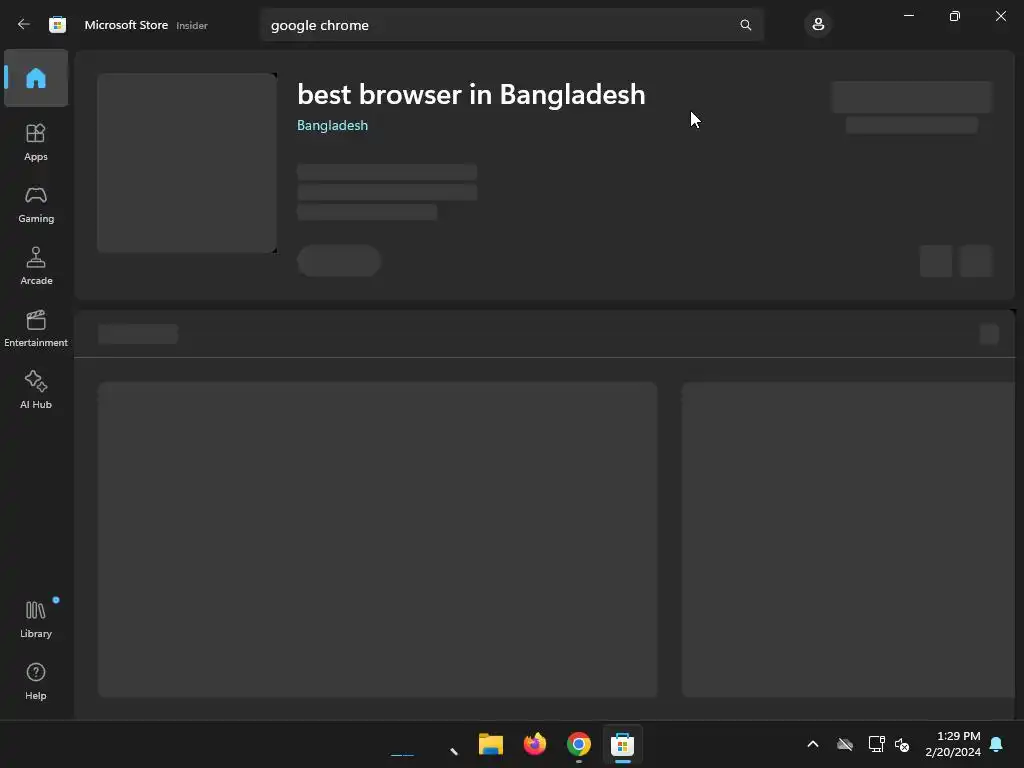Click Microsoft Store taskbar icon
Screen dimensions: 1024x768
click(622, 744)
